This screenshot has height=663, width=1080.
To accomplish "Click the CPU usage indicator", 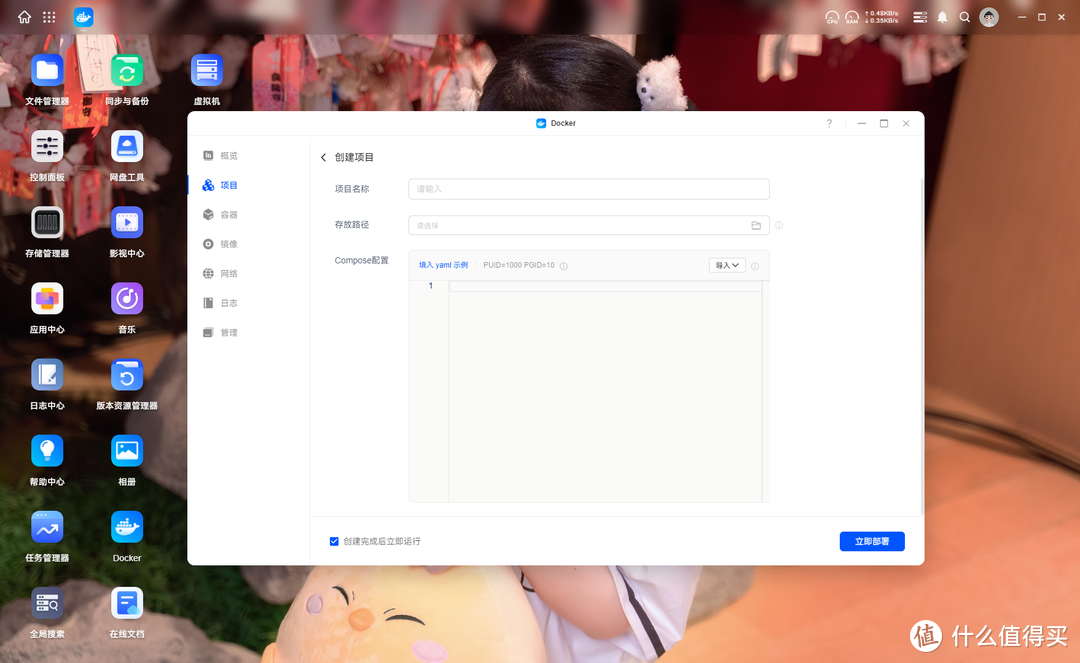I will (832, 17).
